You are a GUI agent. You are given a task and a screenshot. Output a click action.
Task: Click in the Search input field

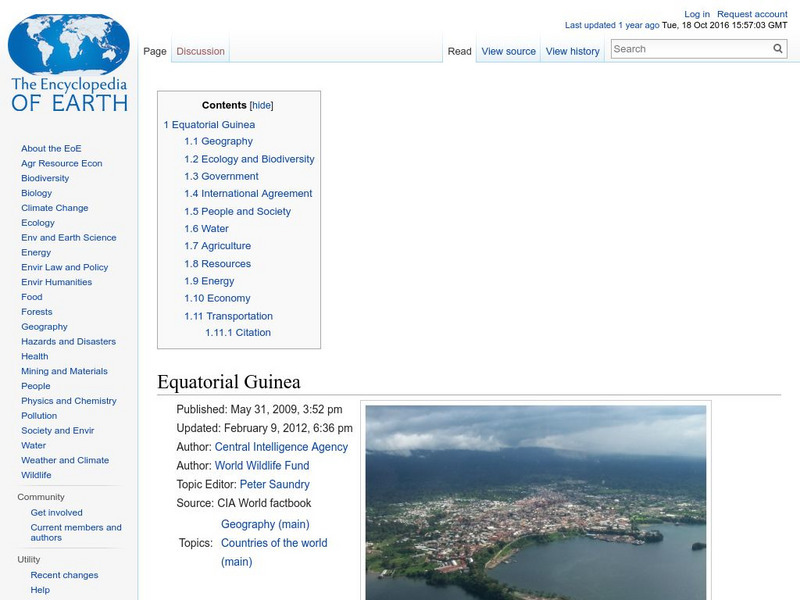pyautogui.click(x=690, y=49)
